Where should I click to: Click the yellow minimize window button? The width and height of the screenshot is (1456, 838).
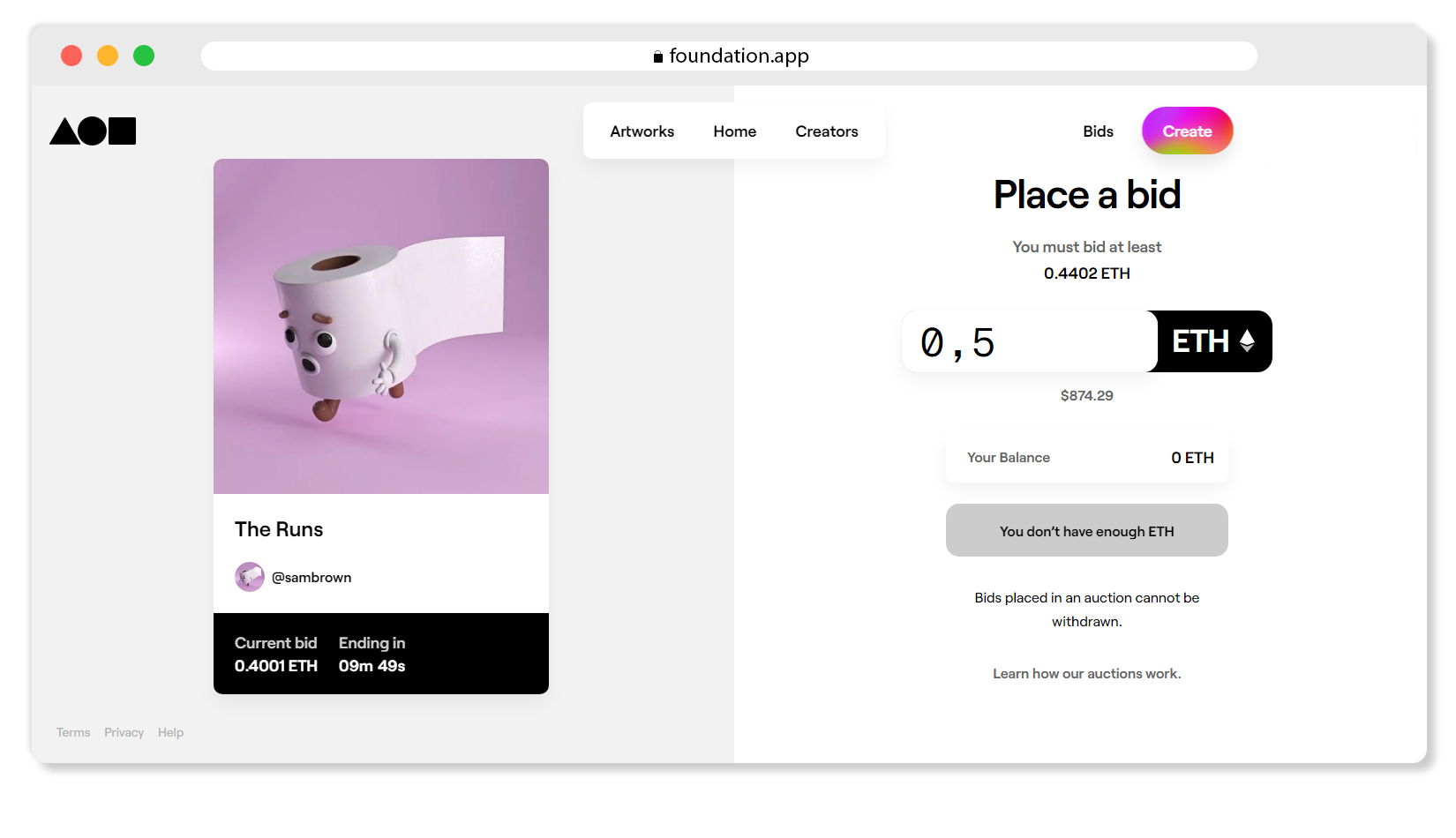(108, 56)
